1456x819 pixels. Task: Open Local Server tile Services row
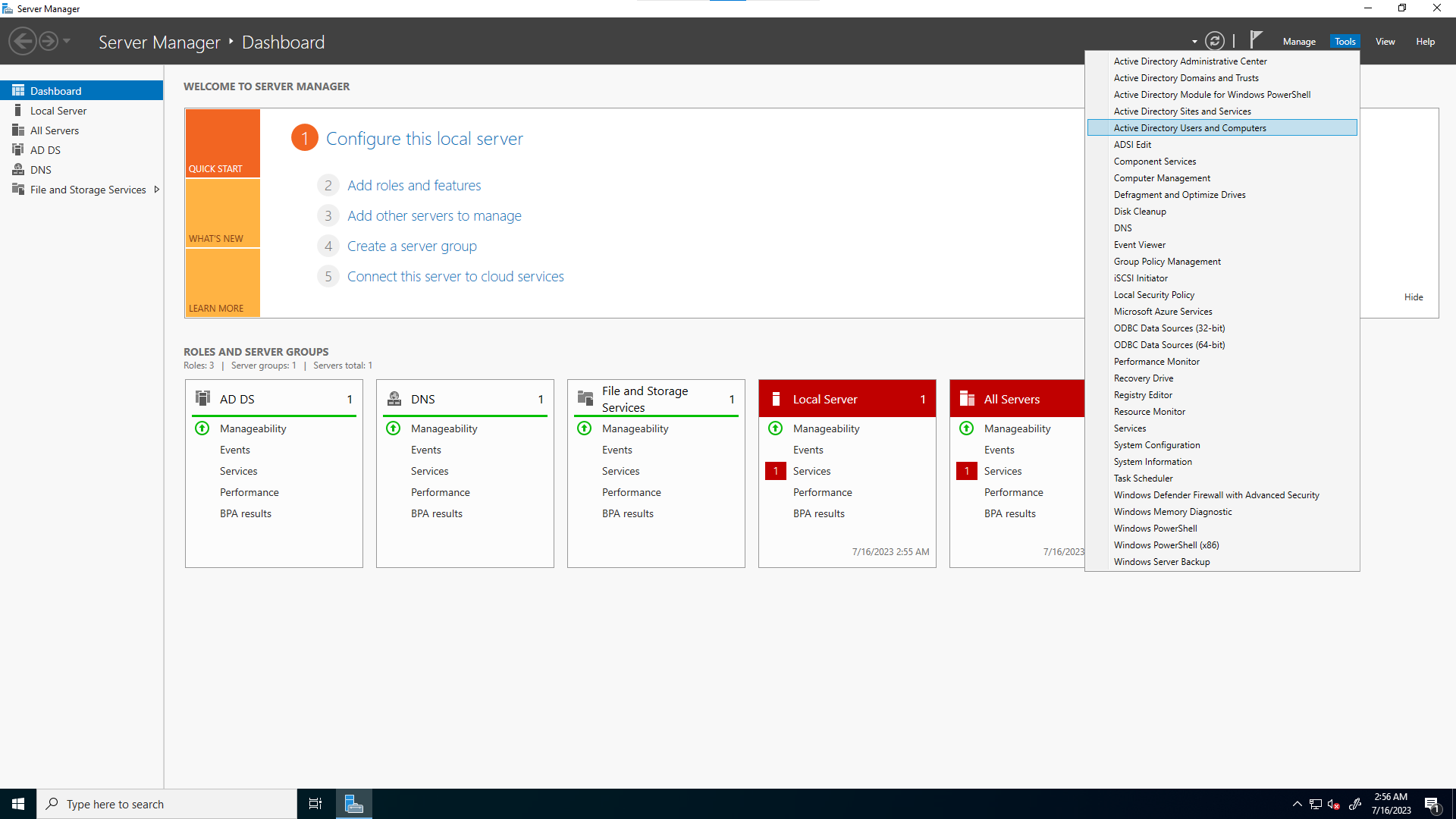pos(812,471)
